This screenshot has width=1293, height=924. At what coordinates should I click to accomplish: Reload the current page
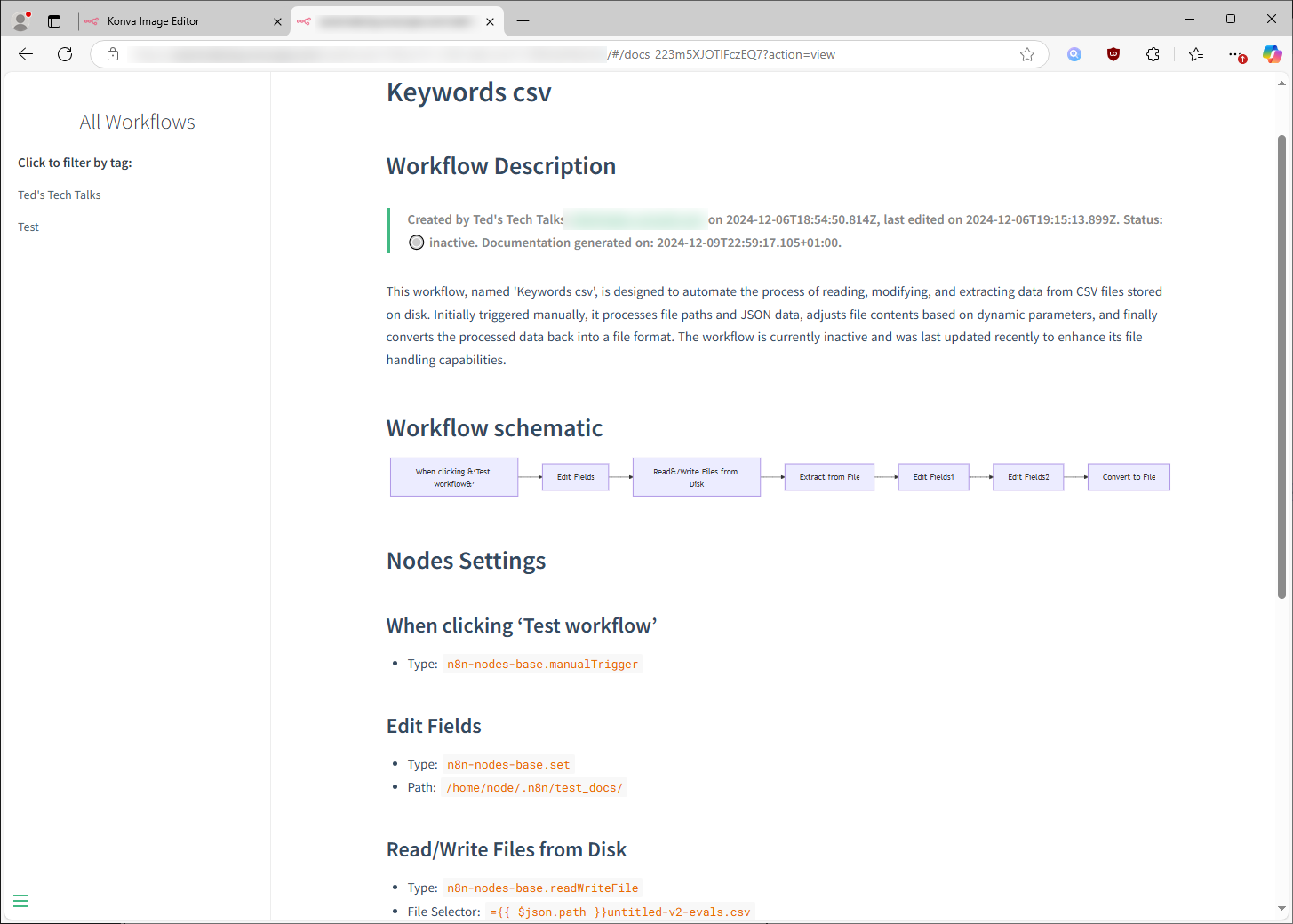coord(65,54)
